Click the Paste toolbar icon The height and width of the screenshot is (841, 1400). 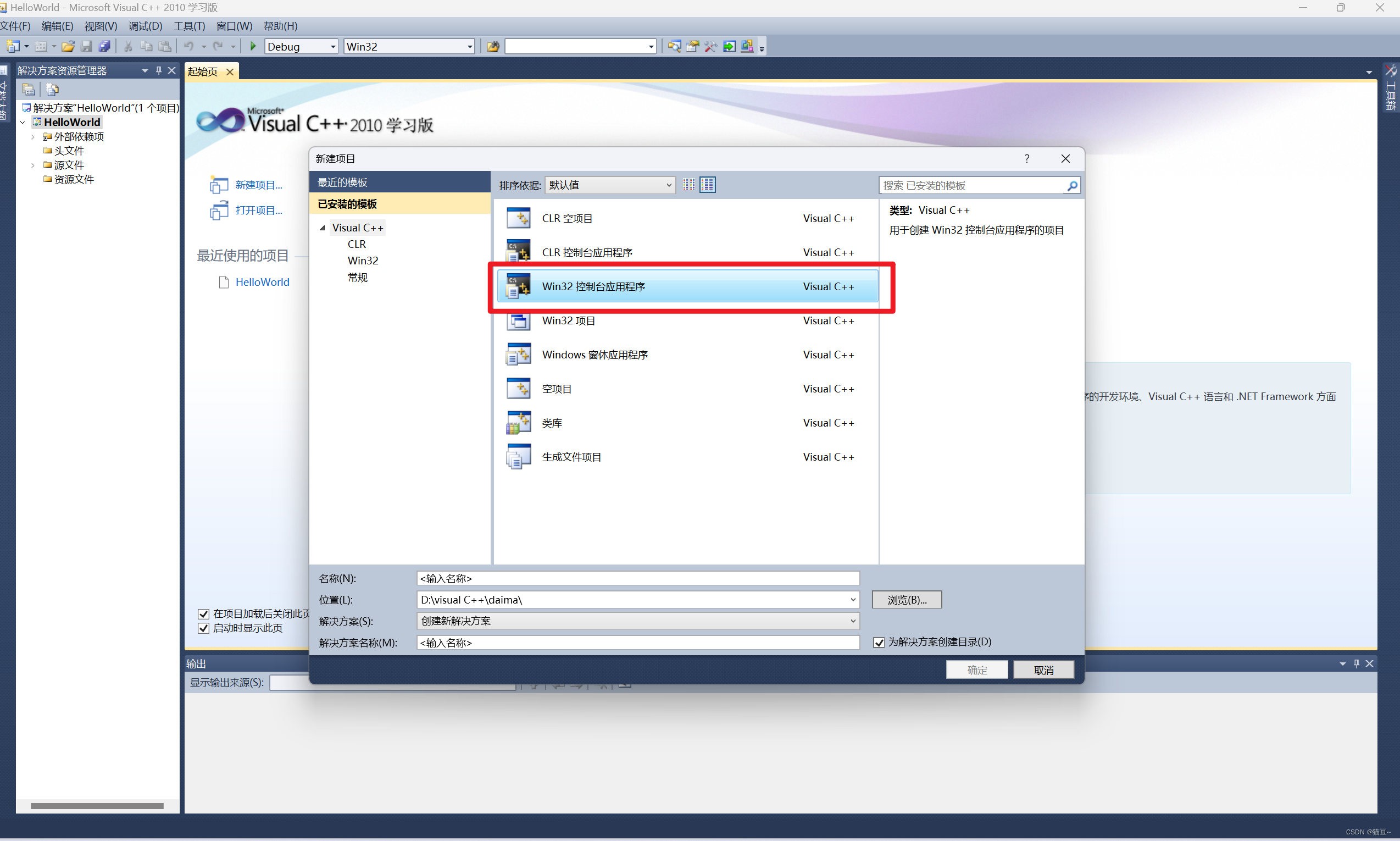165,46
